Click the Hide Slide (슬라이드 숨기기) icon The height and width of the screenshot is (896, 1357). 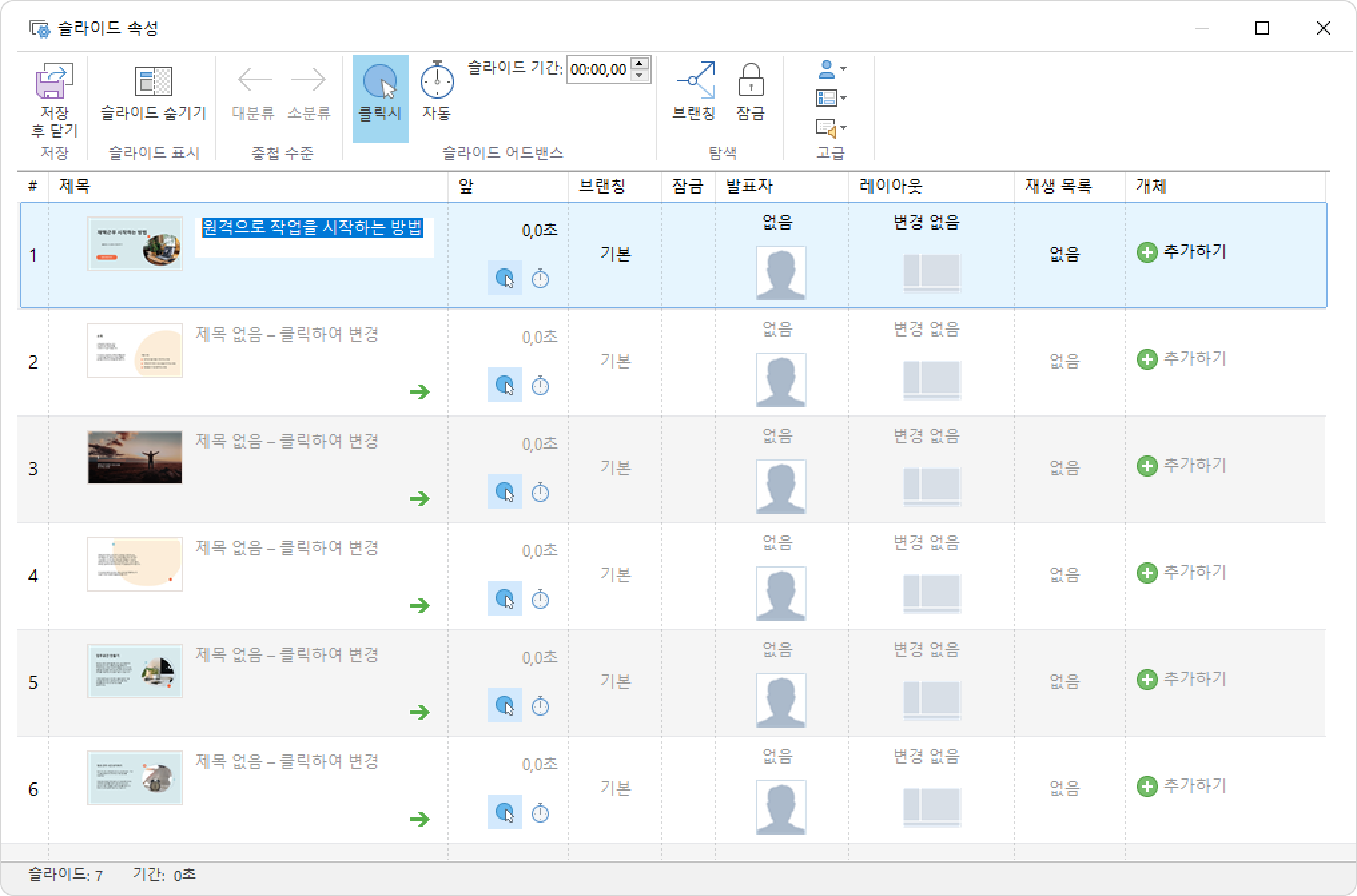[153, 82]
